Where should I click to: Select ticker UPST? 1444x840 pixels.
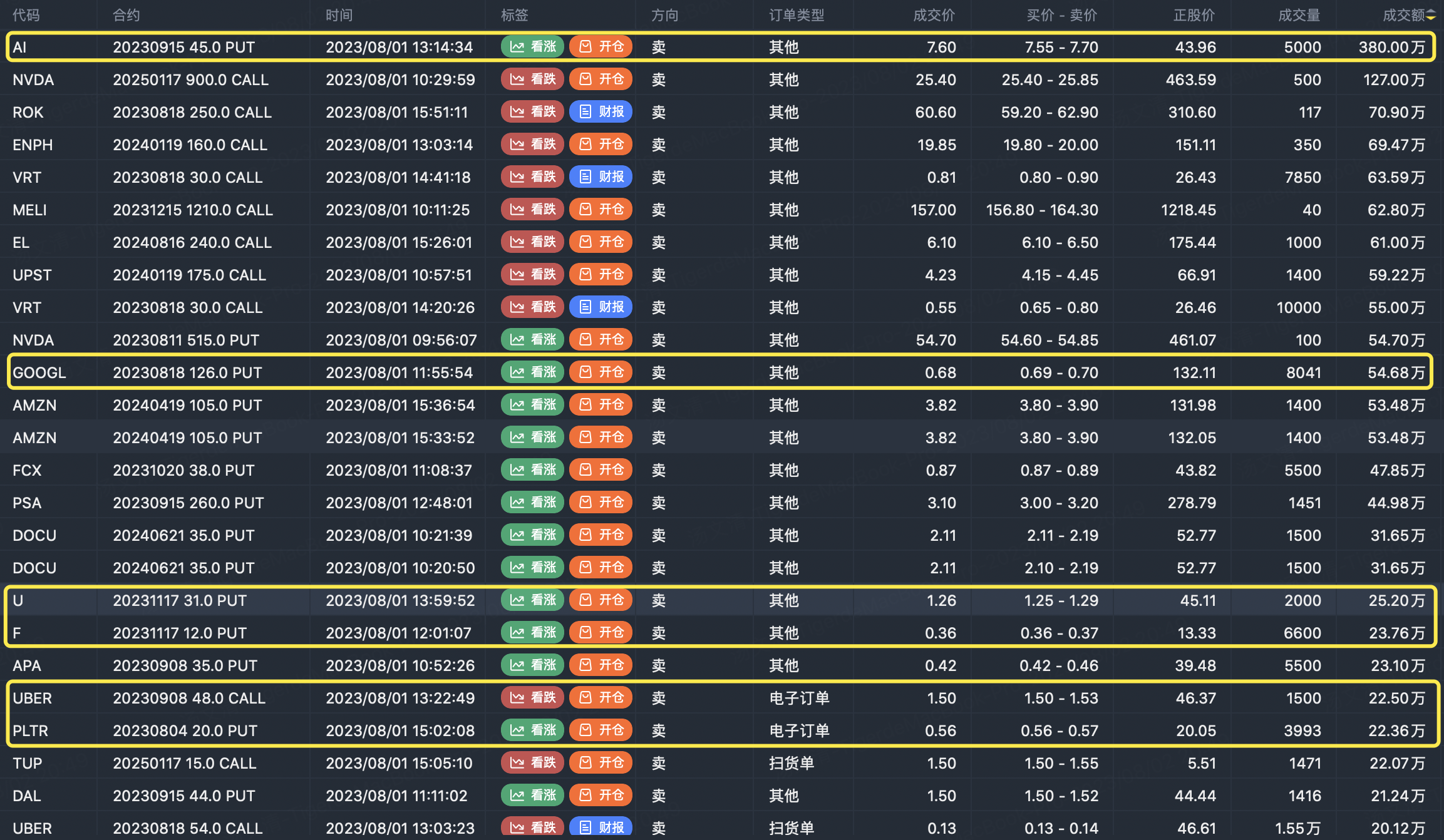(x=32, y=275)
